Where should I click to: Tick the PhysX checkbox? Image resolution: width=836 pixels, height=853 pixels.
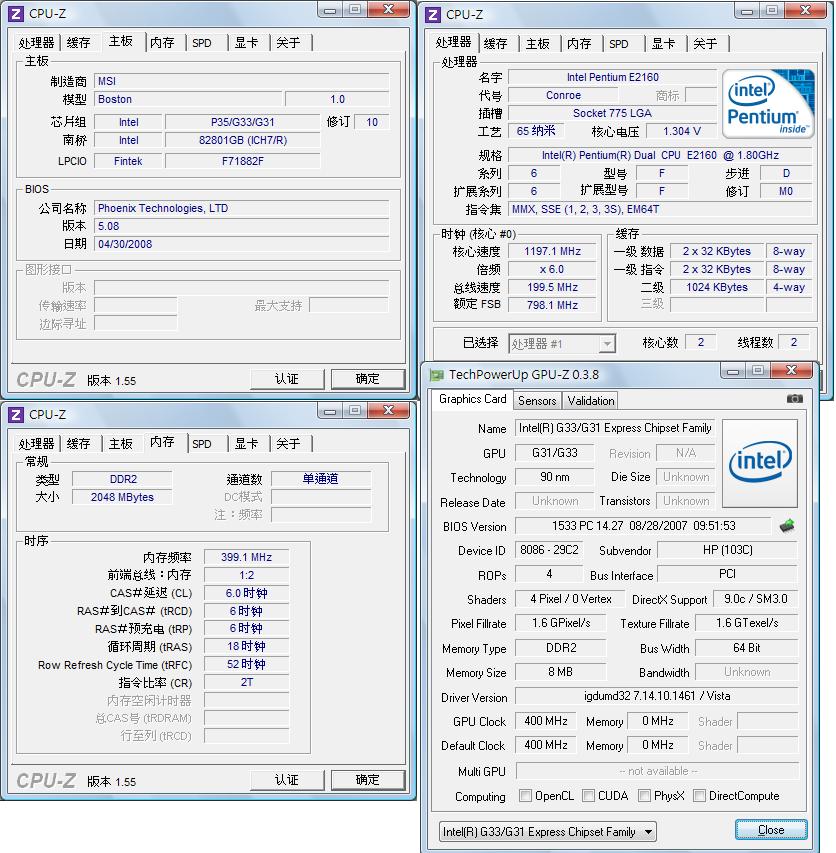644,796
